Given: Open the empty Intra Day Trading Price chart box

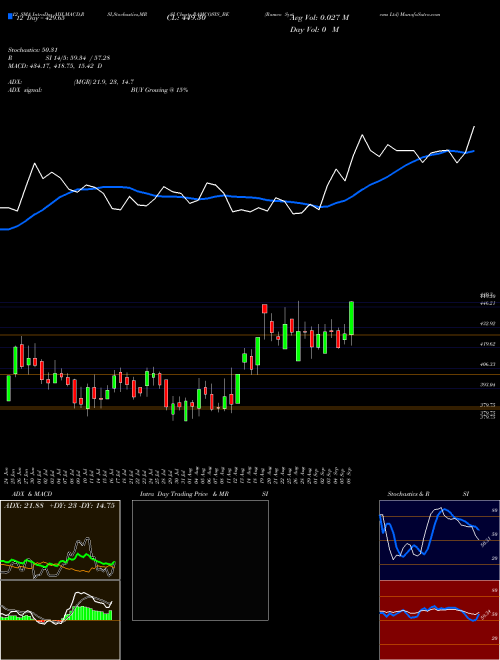Looking at the screenshot, I should pos(200,560).
